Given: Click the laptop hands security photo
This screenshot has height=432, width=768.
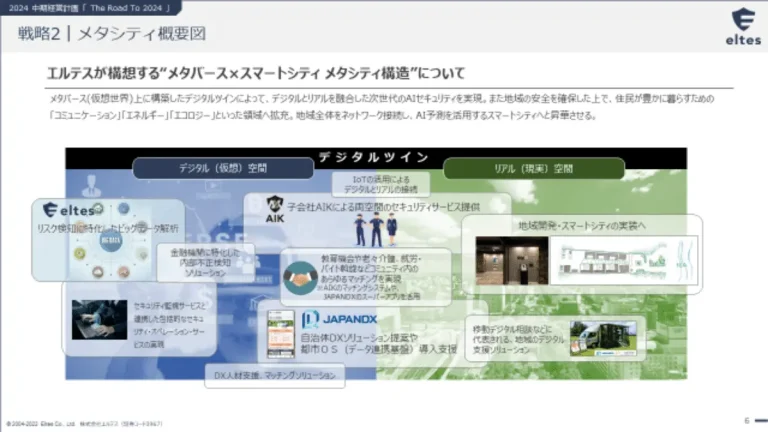Looking at the screenshot, I should [99, 320].
